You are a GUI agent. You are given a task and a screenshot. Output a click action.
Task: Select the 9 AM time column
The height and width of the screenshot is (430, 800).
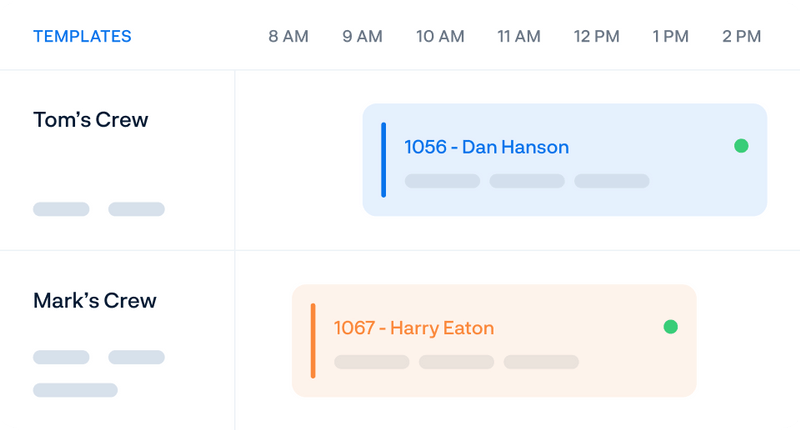point(362,37)
